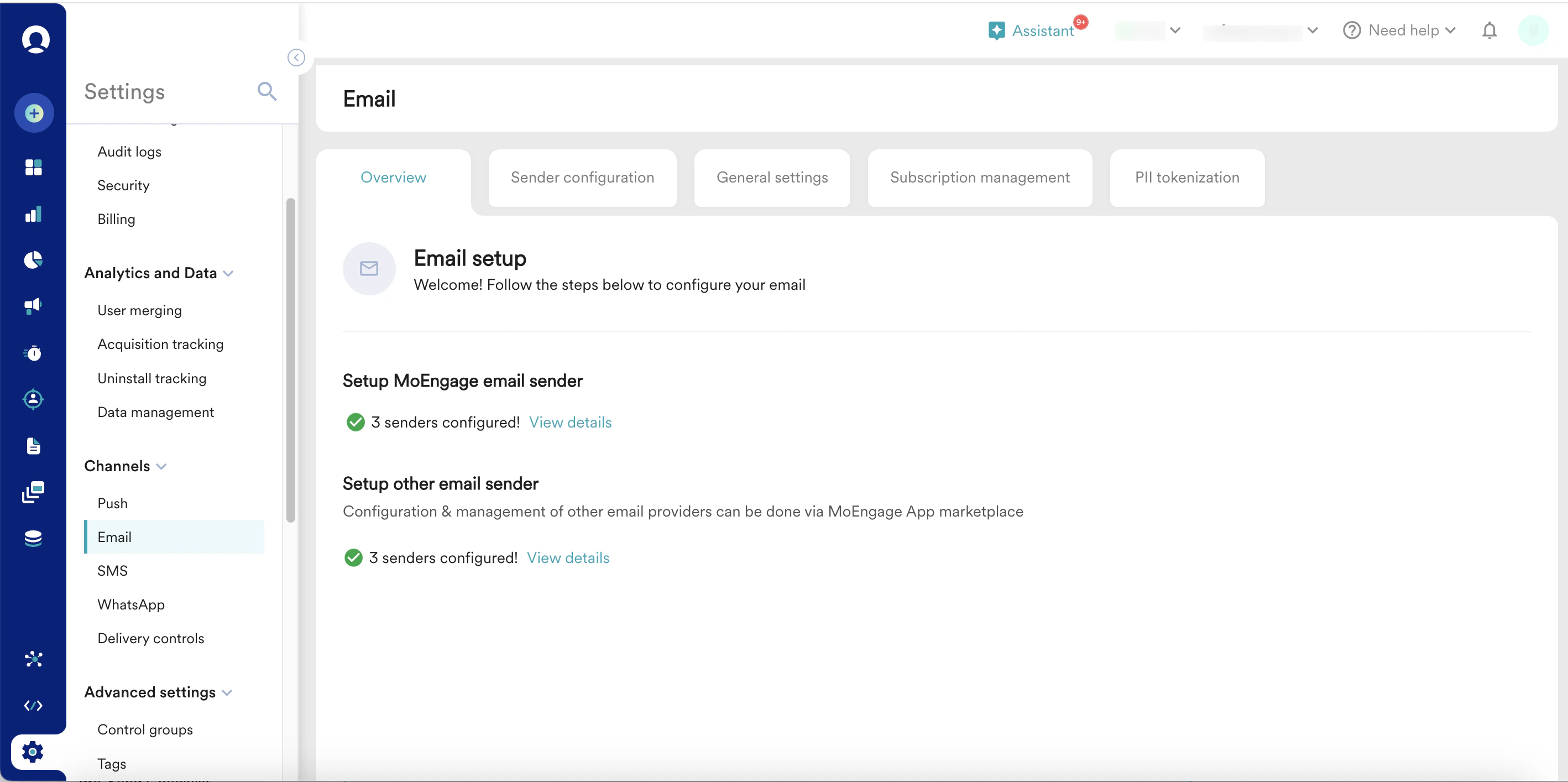Open the code brackets icon near sidebar bottom
This screenshot has width=1568, height=782.
(34, 706)
